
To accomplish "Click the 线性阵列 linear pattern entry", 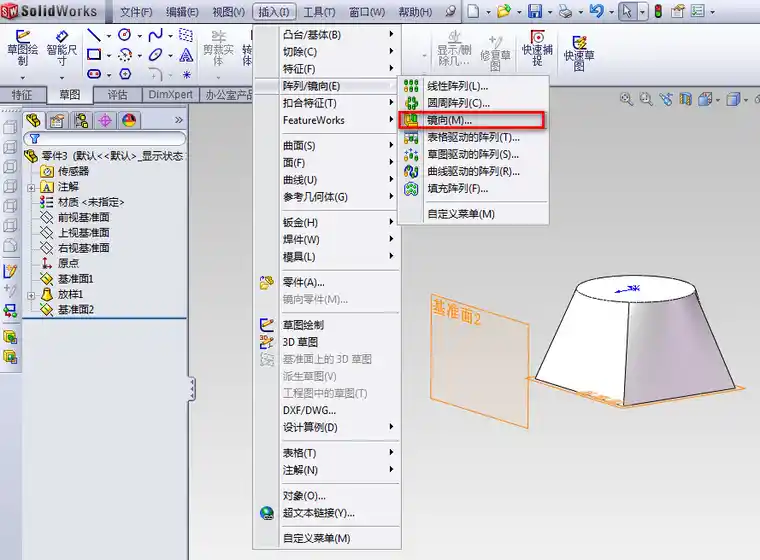I will (x=458, y=86).
